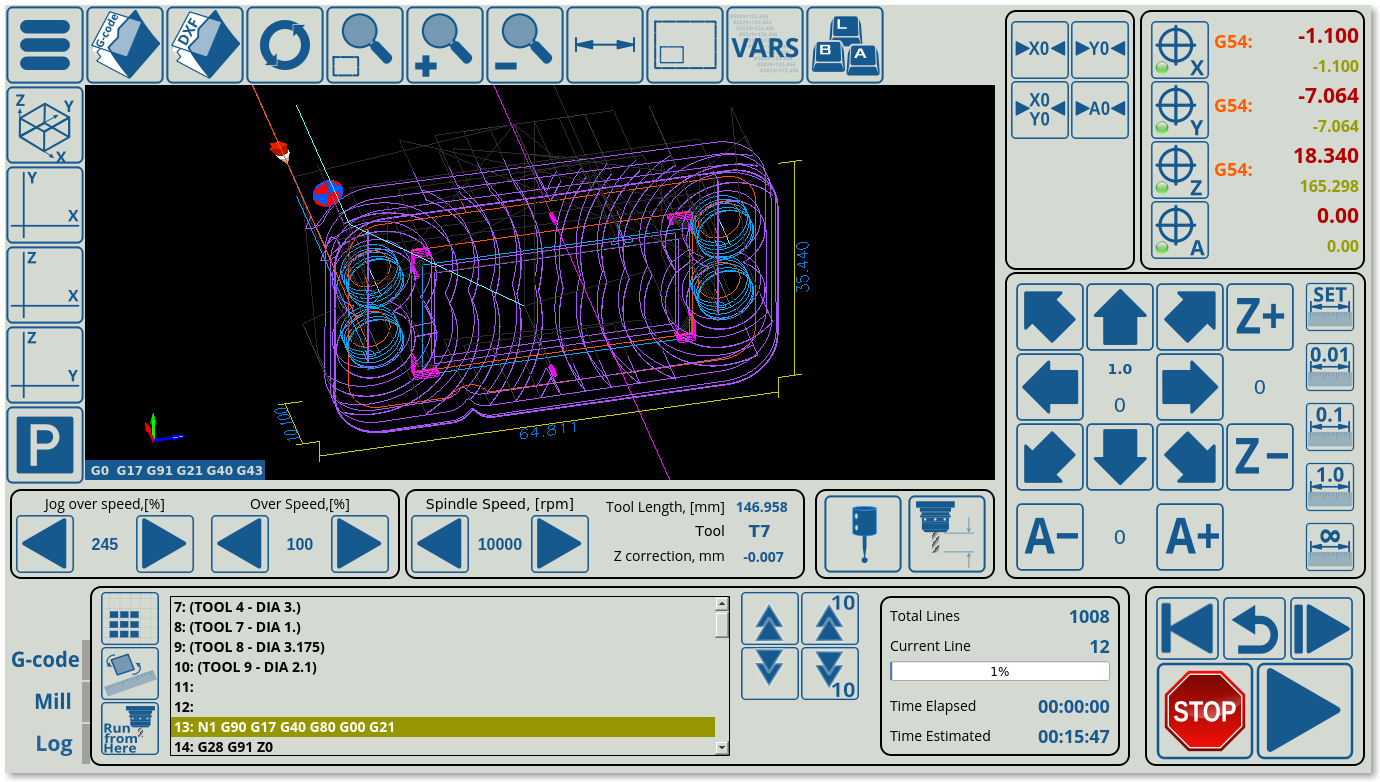Select G-code line 14: G28 G91 Z0
Image resolution: width=1380 pixels, height=782 pixels.
(442, 746)
